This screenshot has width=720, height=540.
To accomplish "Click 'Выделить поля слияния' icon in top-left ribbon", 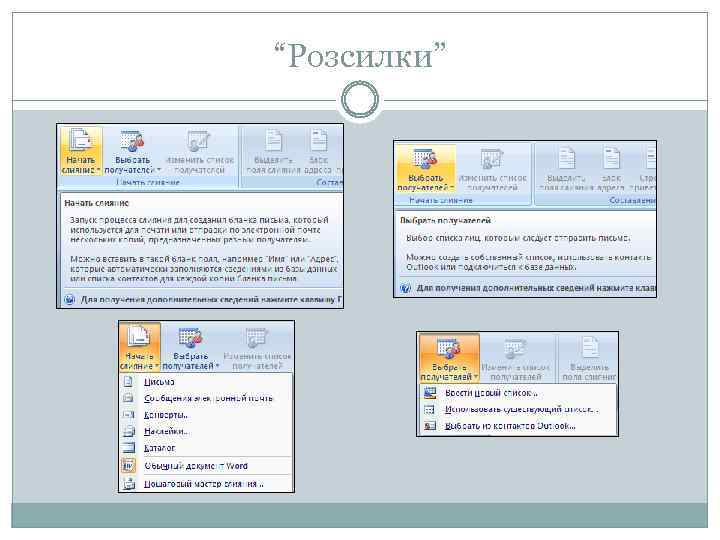I will [x=274, y=141].
